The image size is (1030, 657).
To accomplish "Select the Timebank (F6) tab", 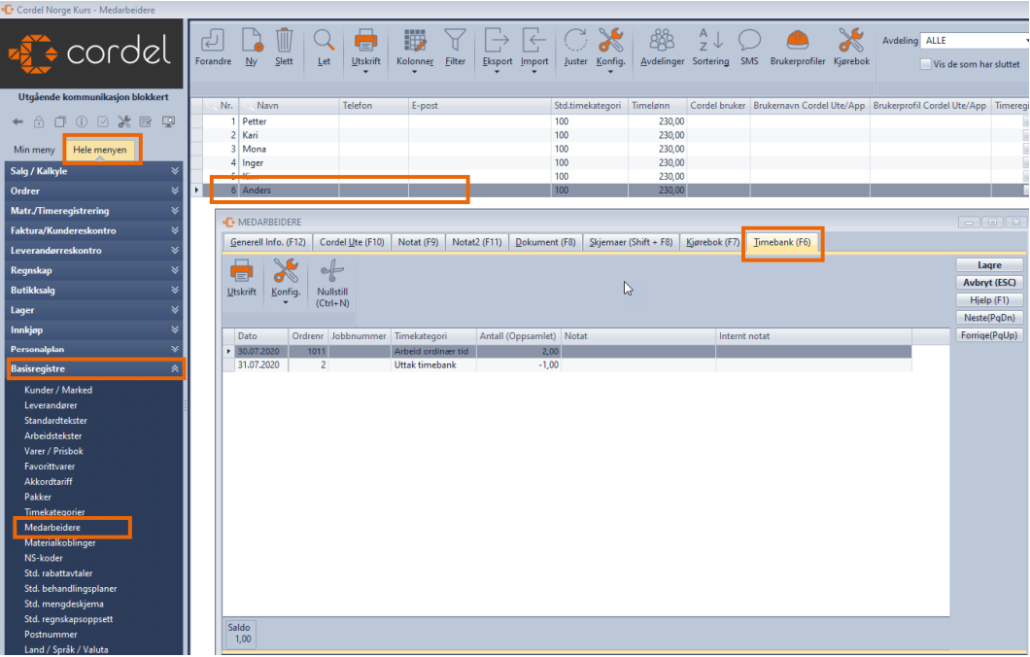I will (782, 242).
